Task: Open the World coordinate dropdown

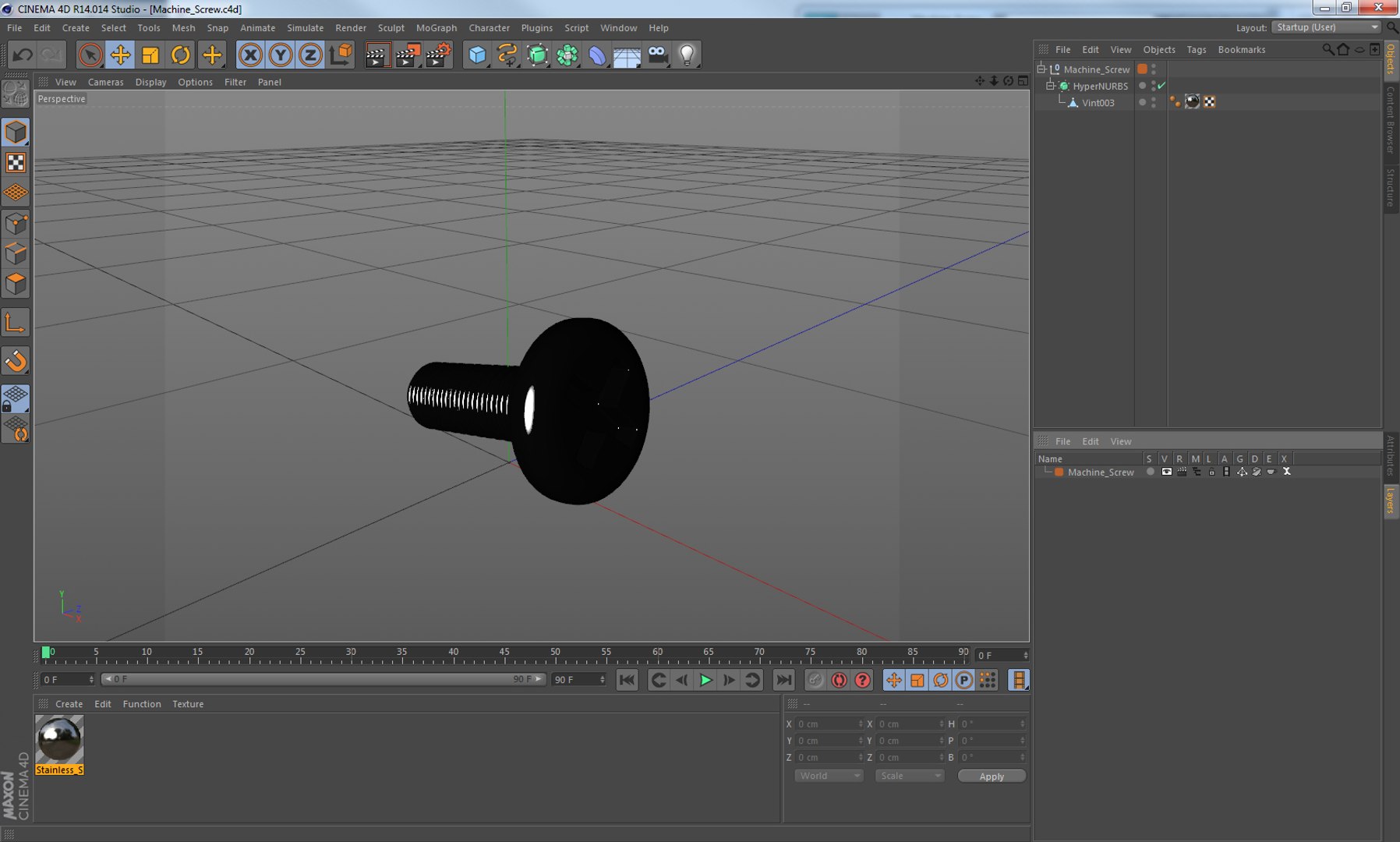Action: [x=829, y=776]
